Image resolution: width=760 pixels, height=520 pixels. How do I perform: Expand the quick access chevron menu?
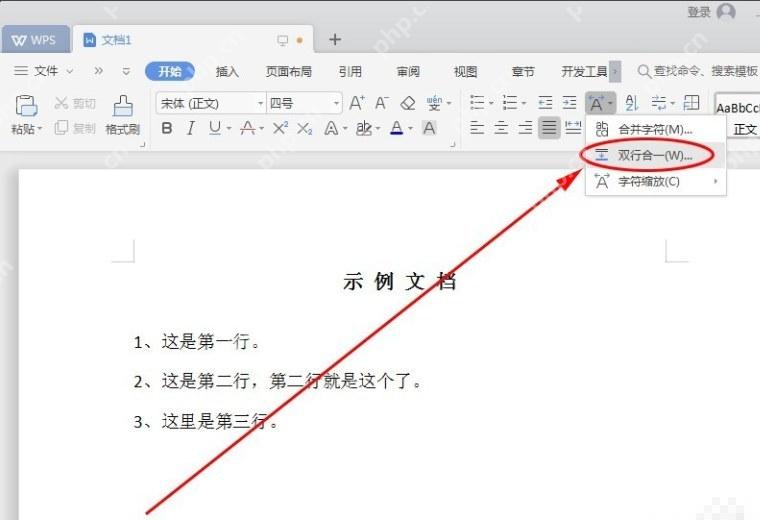98,71
